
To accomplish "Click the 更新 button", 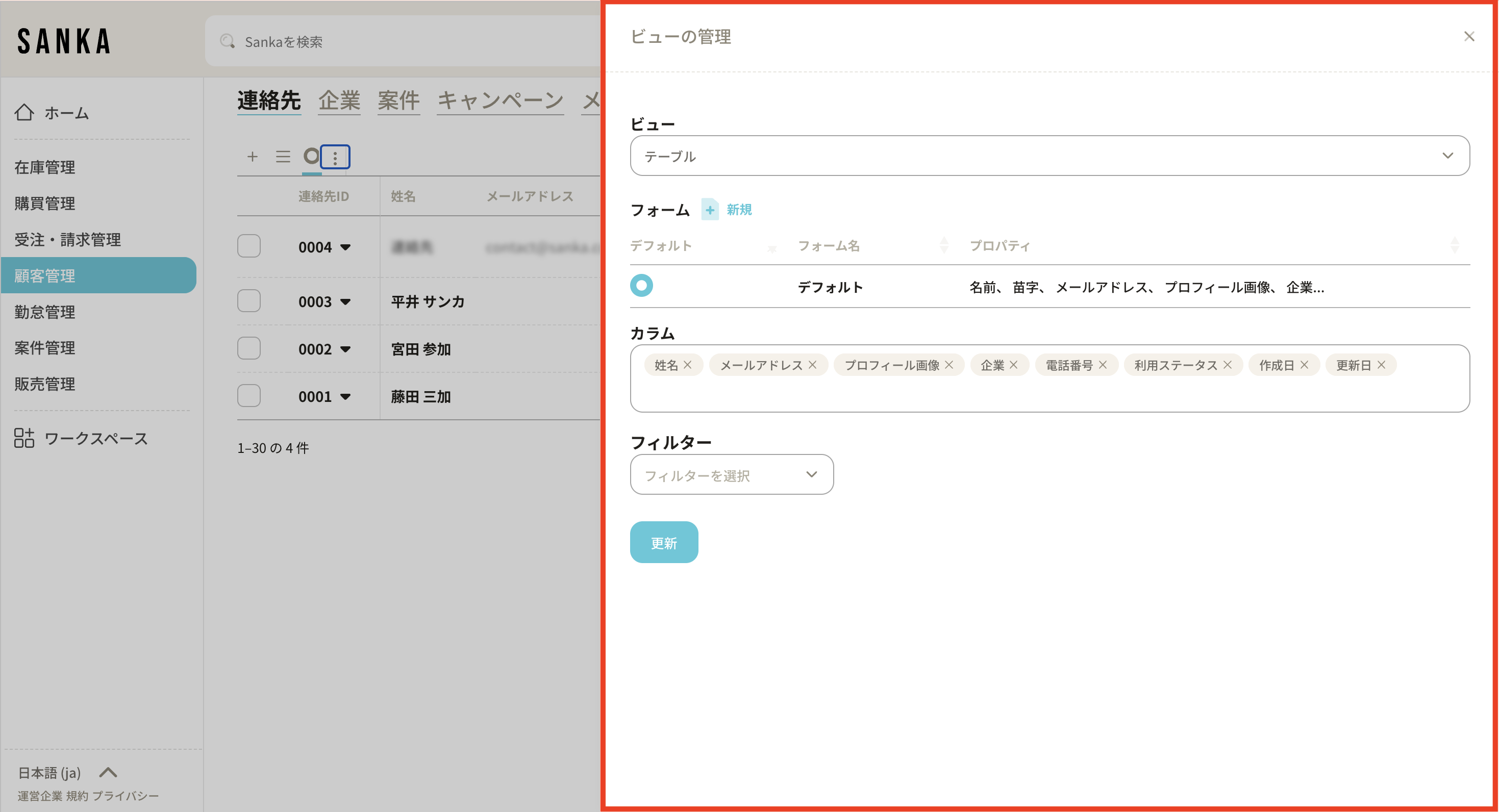I will pyautogui.click(x=663, y=542).
